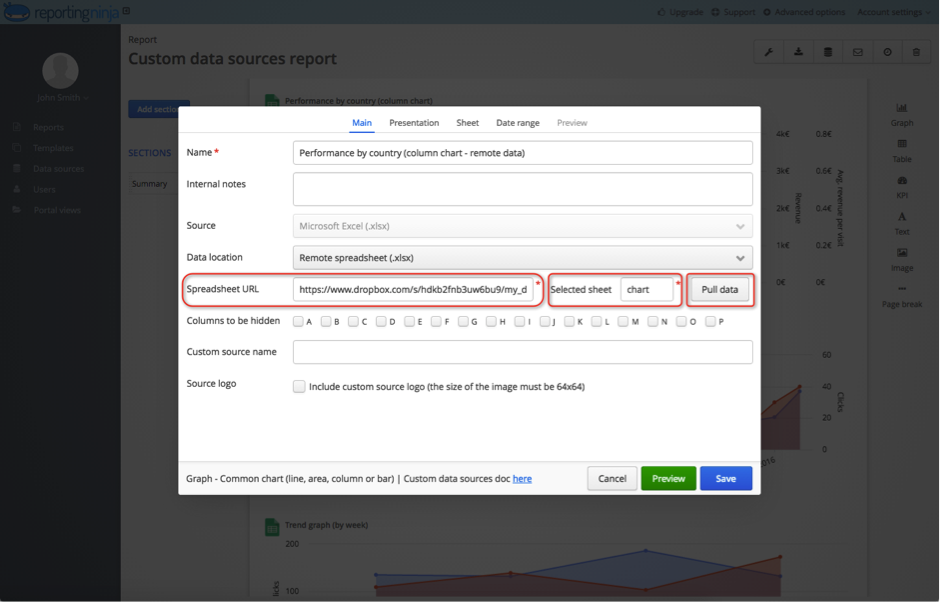
Task: Open the email report envelope icon
Action: click(x=857, y=50)
